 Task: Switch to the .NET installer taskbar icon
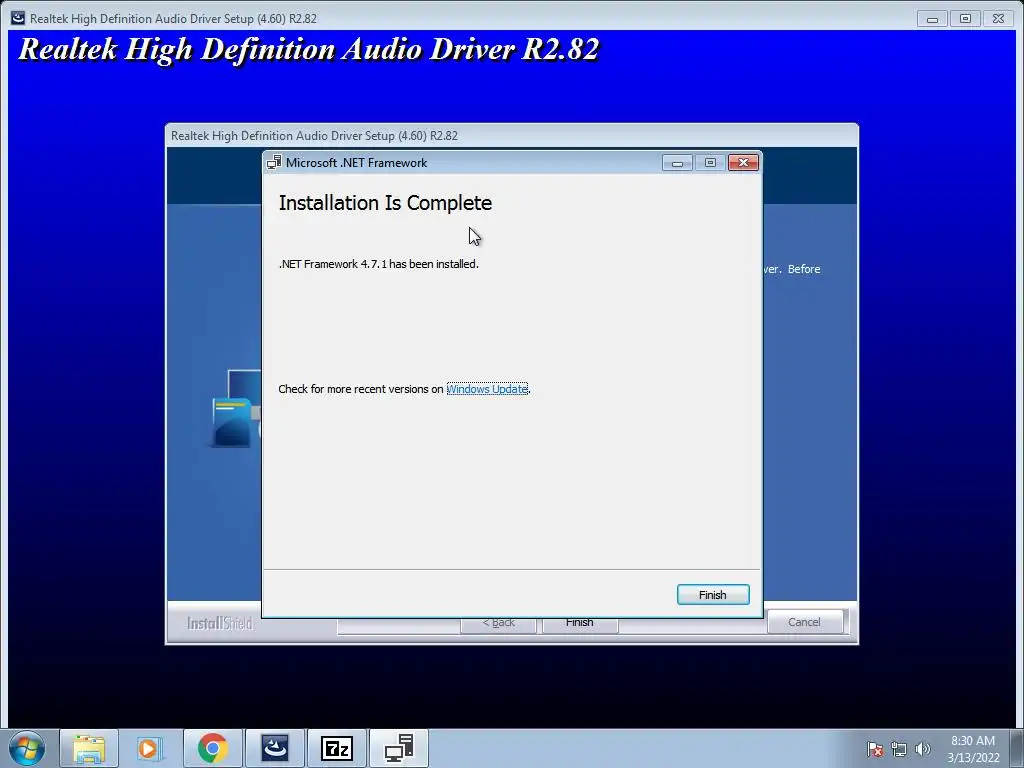(x=398, y=748)
